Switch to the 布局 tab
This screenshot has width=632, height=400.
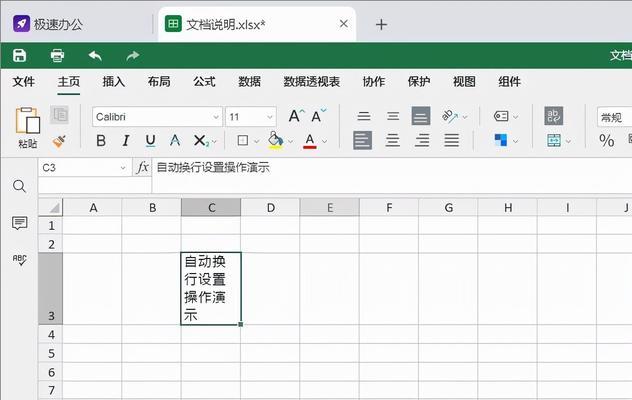(159, 82)
